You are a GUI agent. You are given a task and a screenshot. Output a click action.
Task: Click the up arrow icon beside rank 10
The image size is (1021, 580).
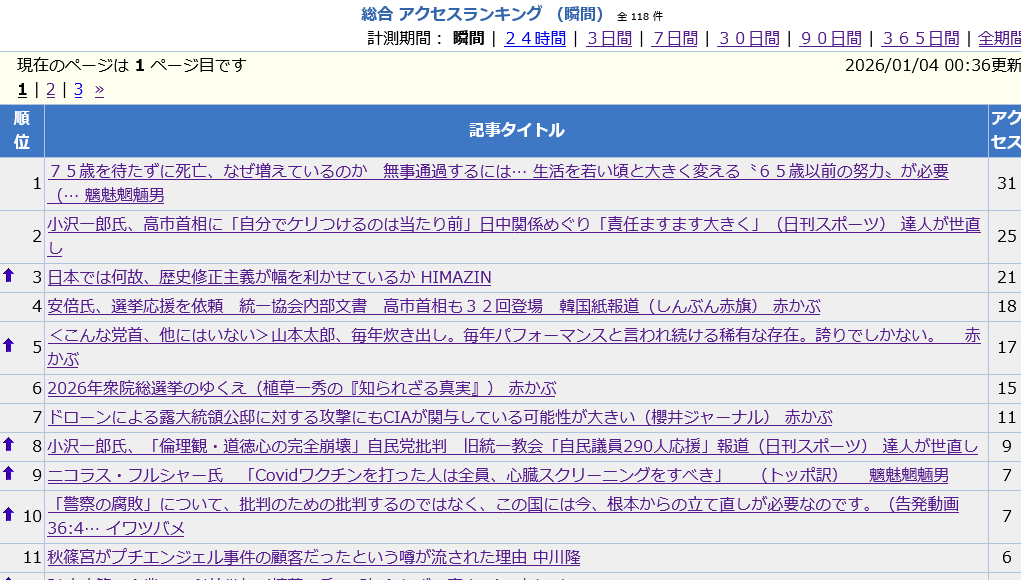[x=9, y=515]
